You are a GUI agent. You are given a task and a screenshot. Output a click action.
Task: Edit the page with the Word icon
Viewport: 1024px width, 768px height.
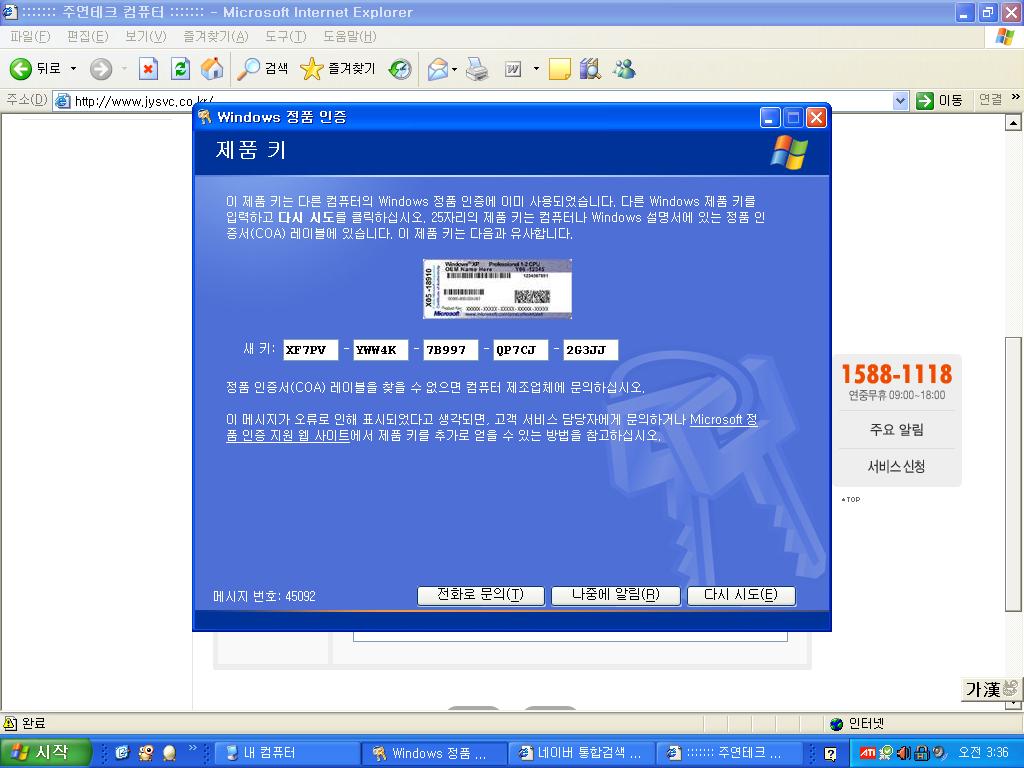[513, 69]
